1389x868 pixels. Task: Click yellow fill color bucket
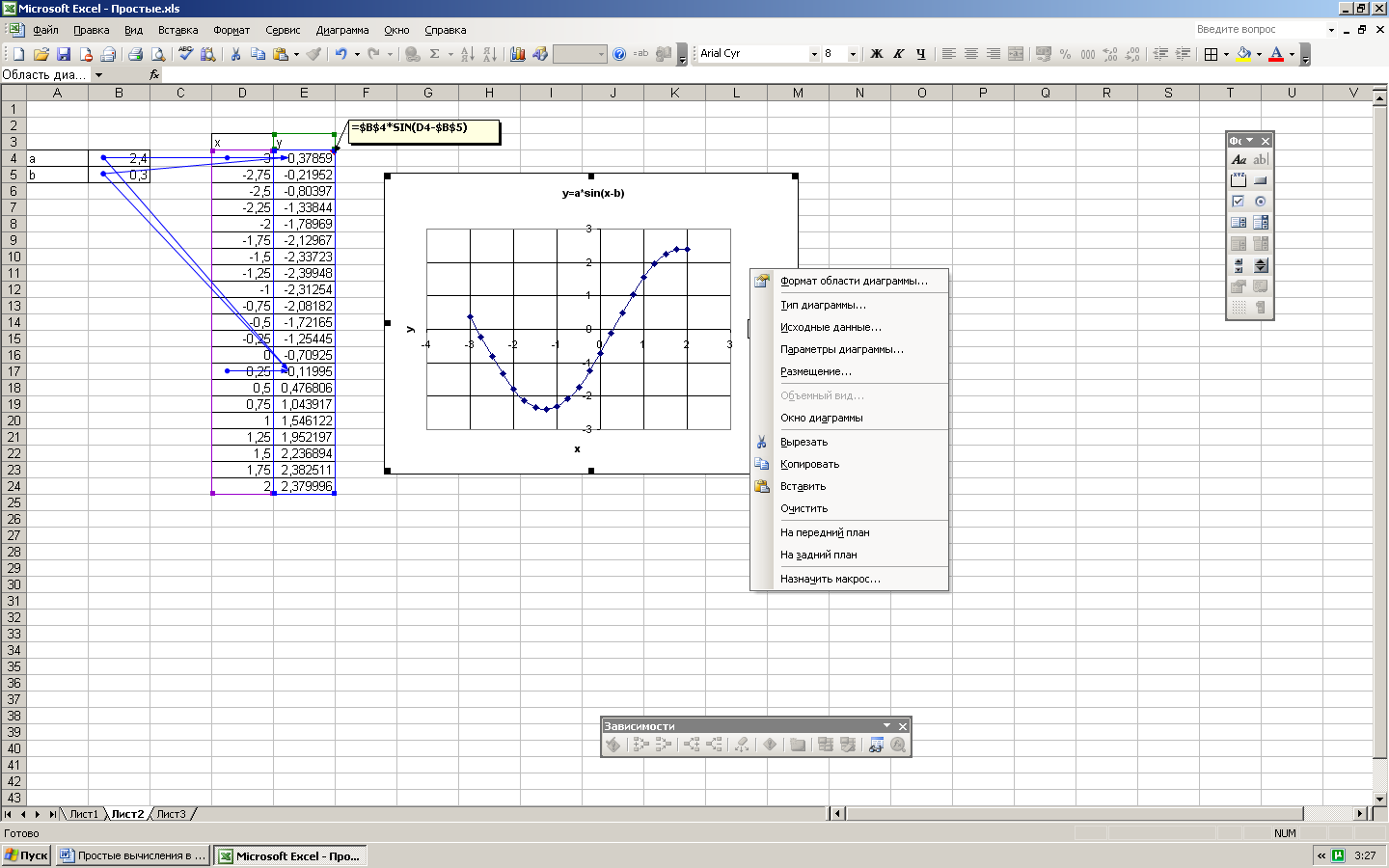(x=1244, y=54)
